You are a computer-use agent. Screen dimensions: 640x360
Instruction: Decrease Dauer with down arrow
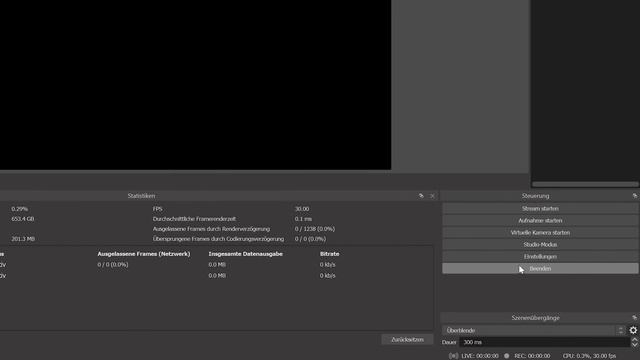pos(635,345)
